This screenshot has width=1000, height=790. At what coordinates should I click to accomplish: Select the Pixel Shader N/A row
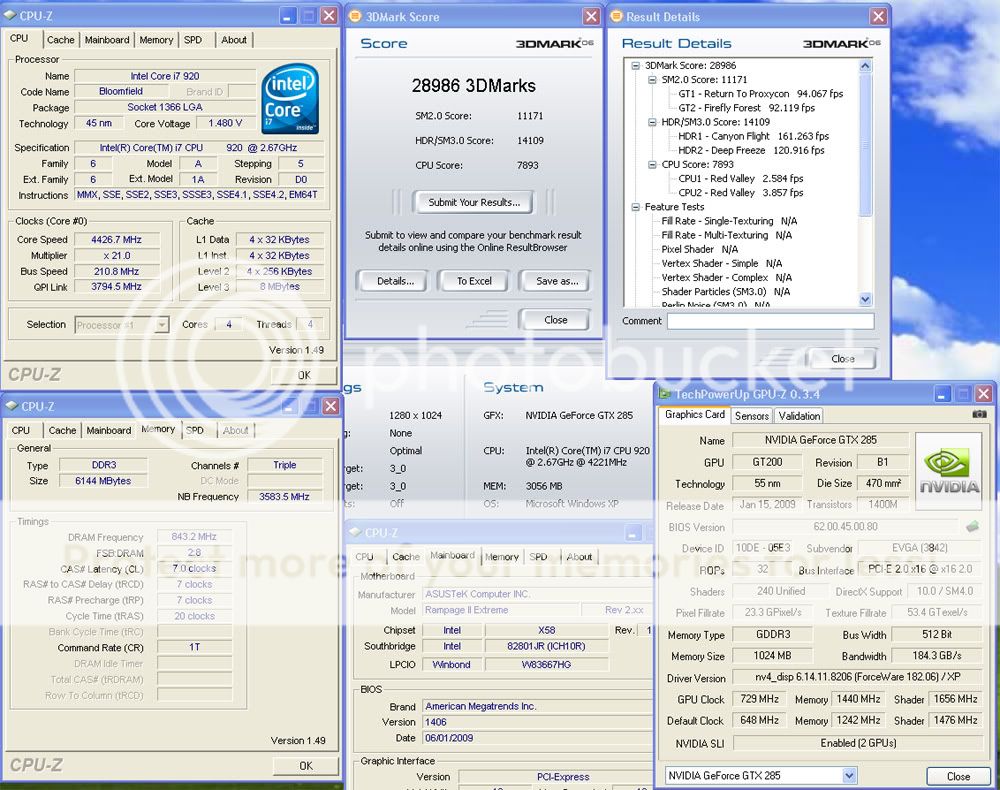point(699,249)
